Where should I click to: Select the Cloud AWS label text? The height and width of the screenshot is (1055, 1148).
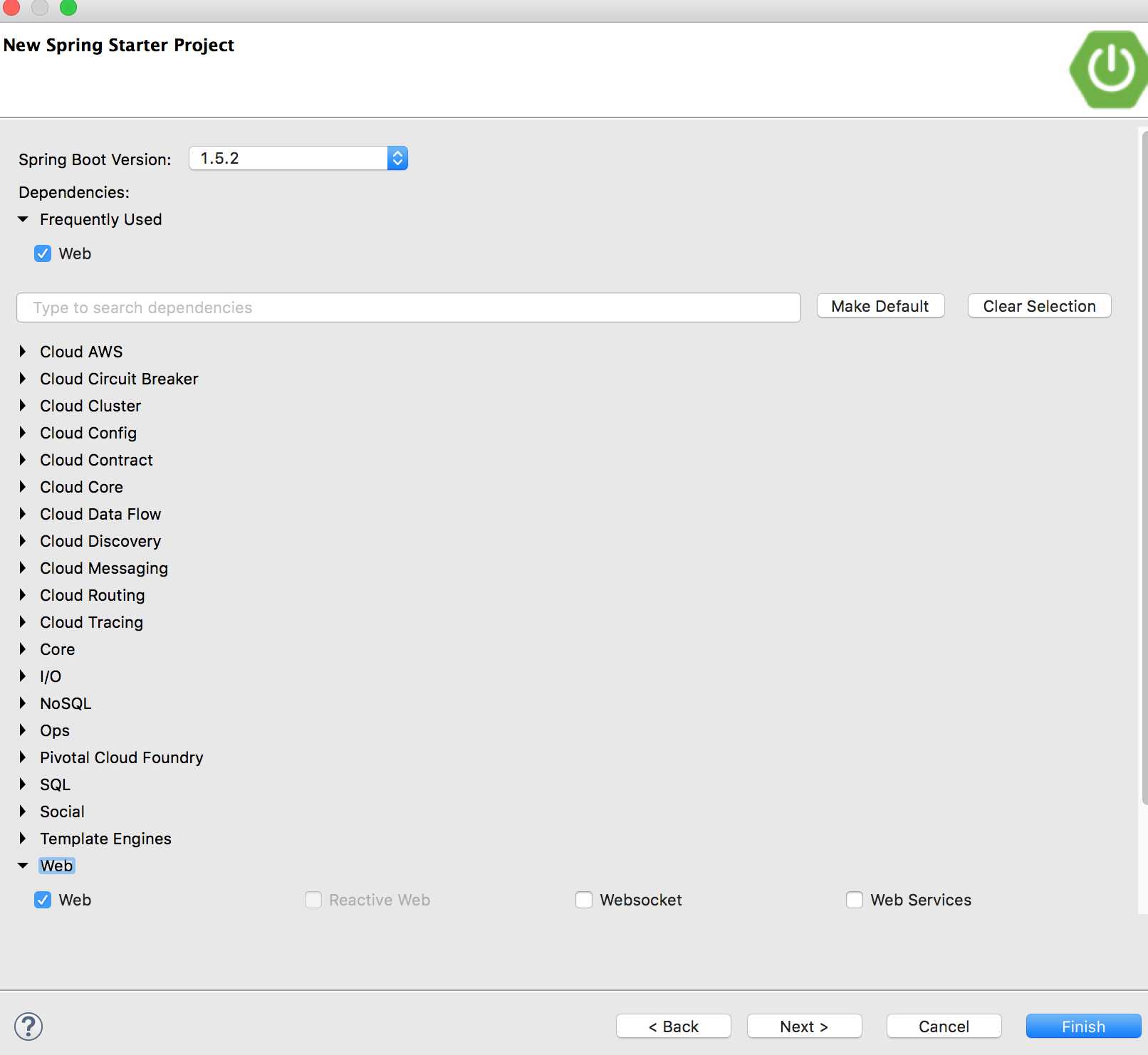[x=81, y=352]
